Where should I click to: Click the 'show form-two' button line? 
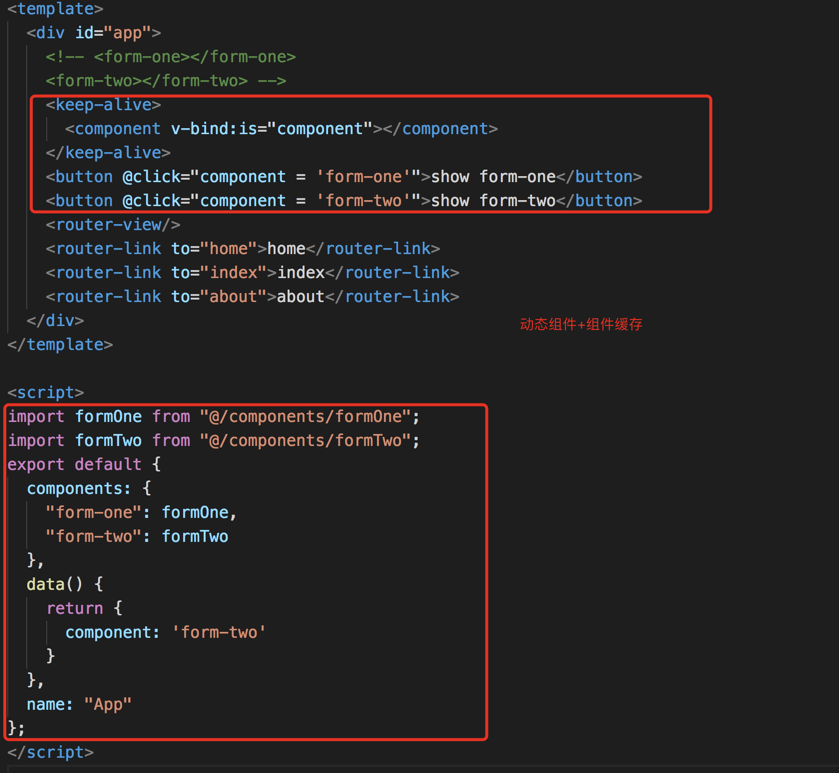pos(344,201)
